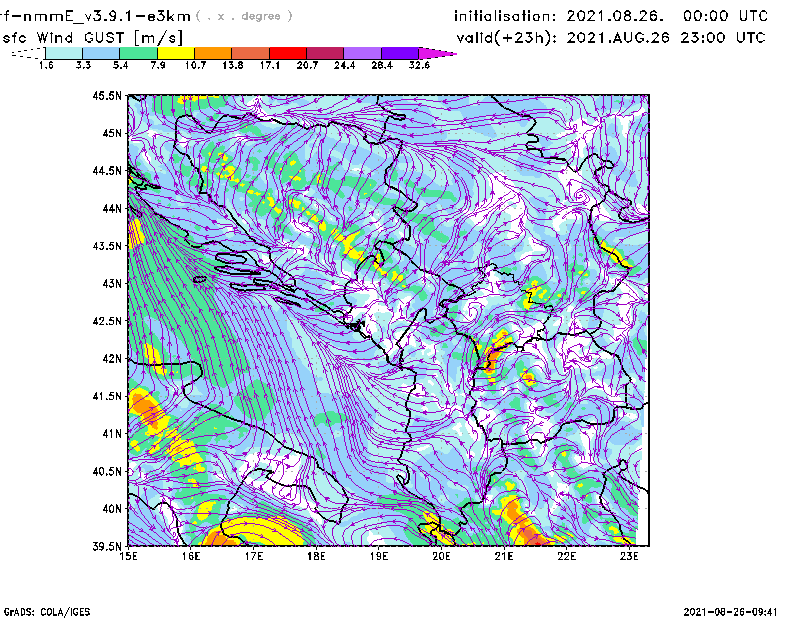Click the 42.5N latitude axis label
800x618 pixels.
(107, 321)
